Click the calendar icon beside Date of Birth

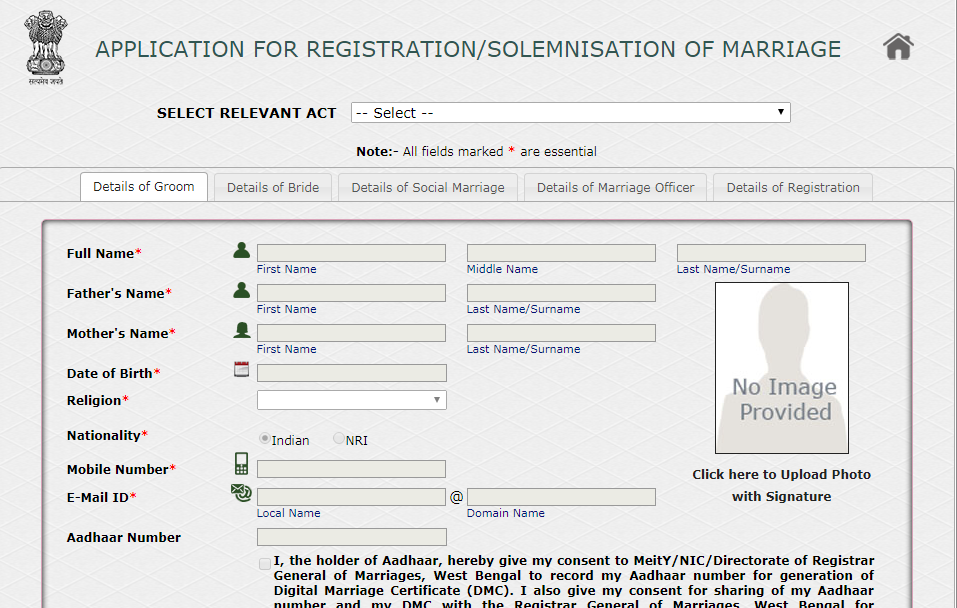coord(241,368)
